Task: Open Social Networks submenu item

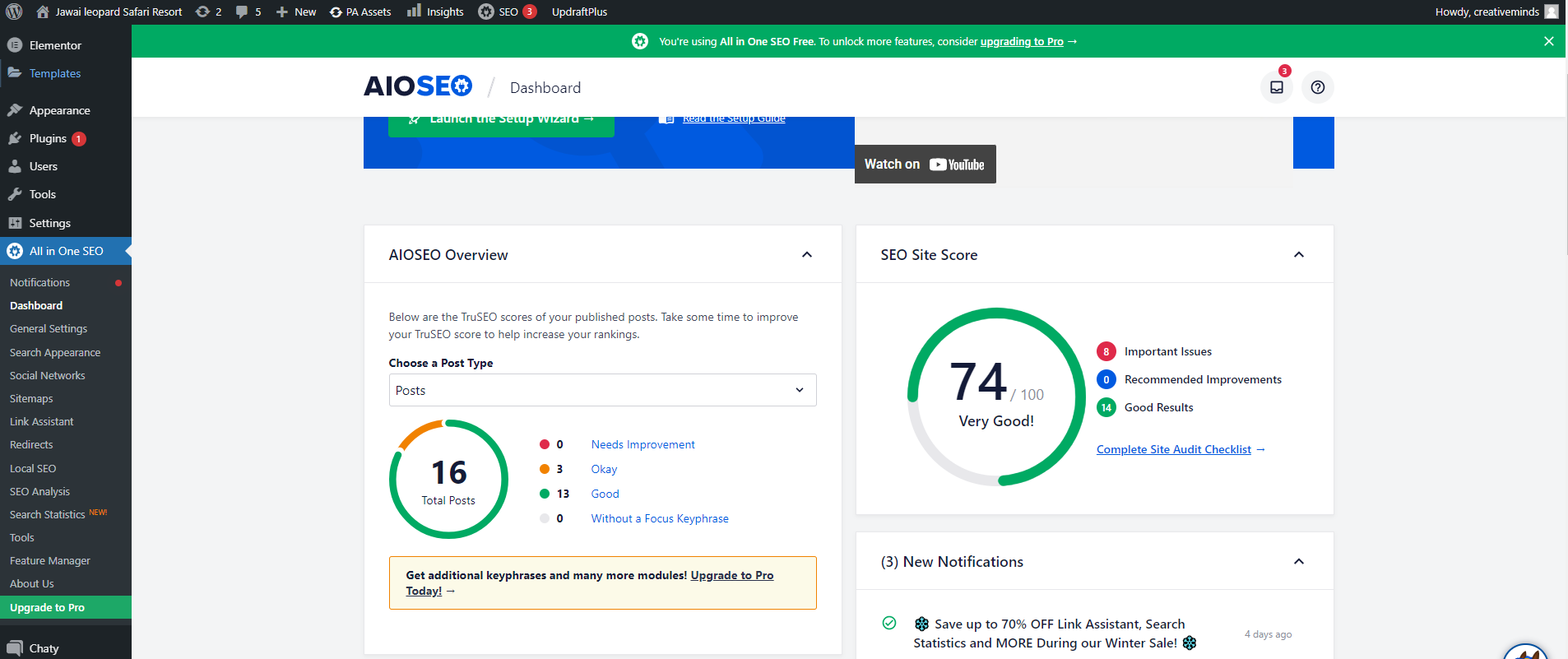Action: (48, 375)
